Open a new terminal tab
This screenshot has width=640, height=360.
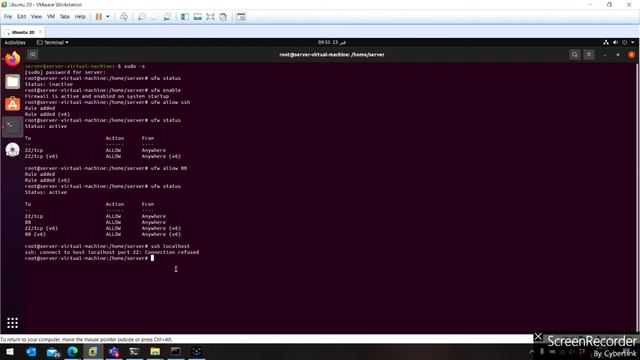tap(33, 55)
